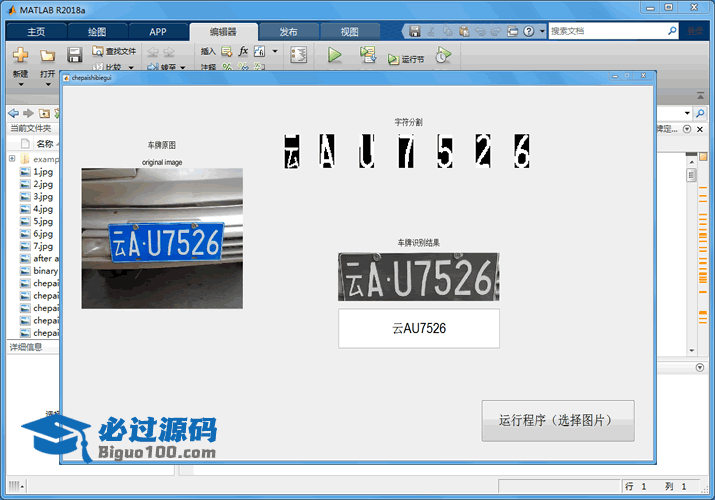Select file 5.jpg in file browser
Screen dimensions: 715x500
coord(37,221)
